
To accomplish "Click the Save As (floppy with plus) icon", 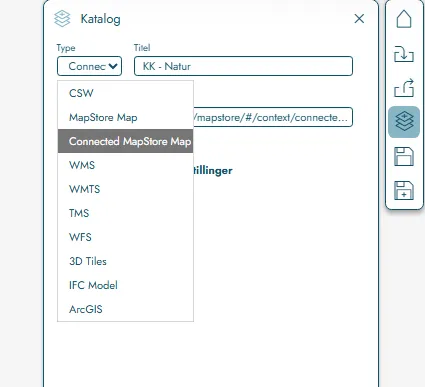I will 404,191.
